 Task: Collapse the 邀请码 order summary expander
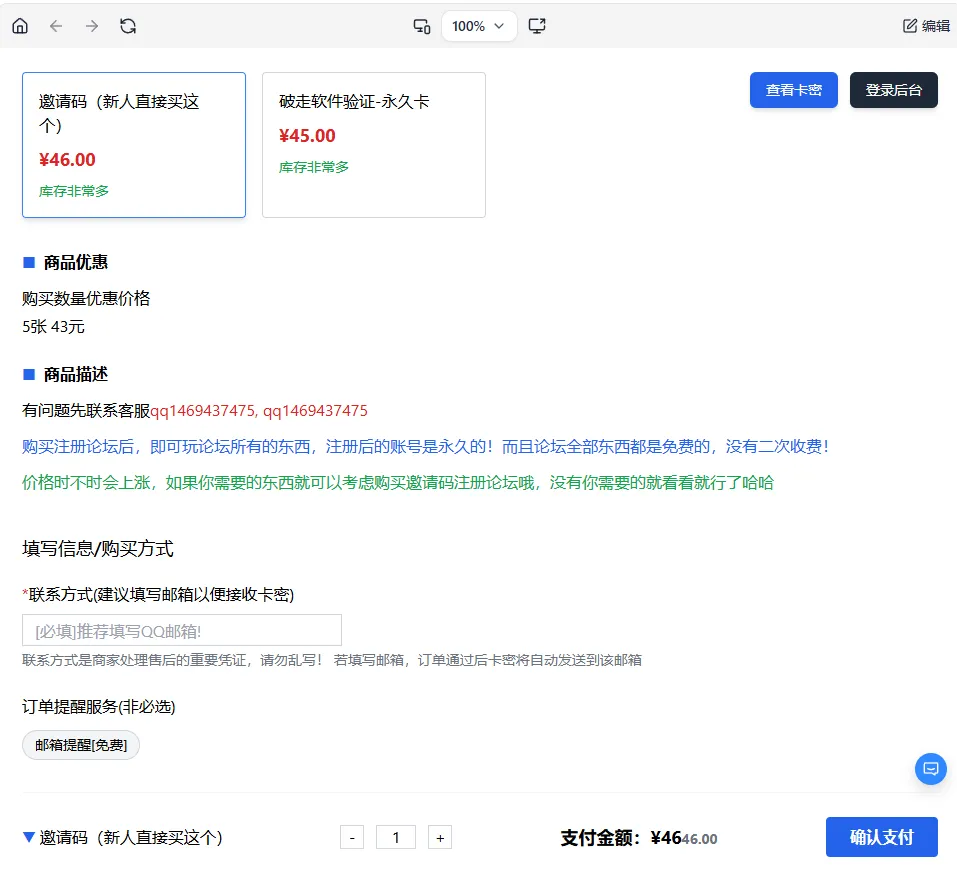[x=30, y=837]
